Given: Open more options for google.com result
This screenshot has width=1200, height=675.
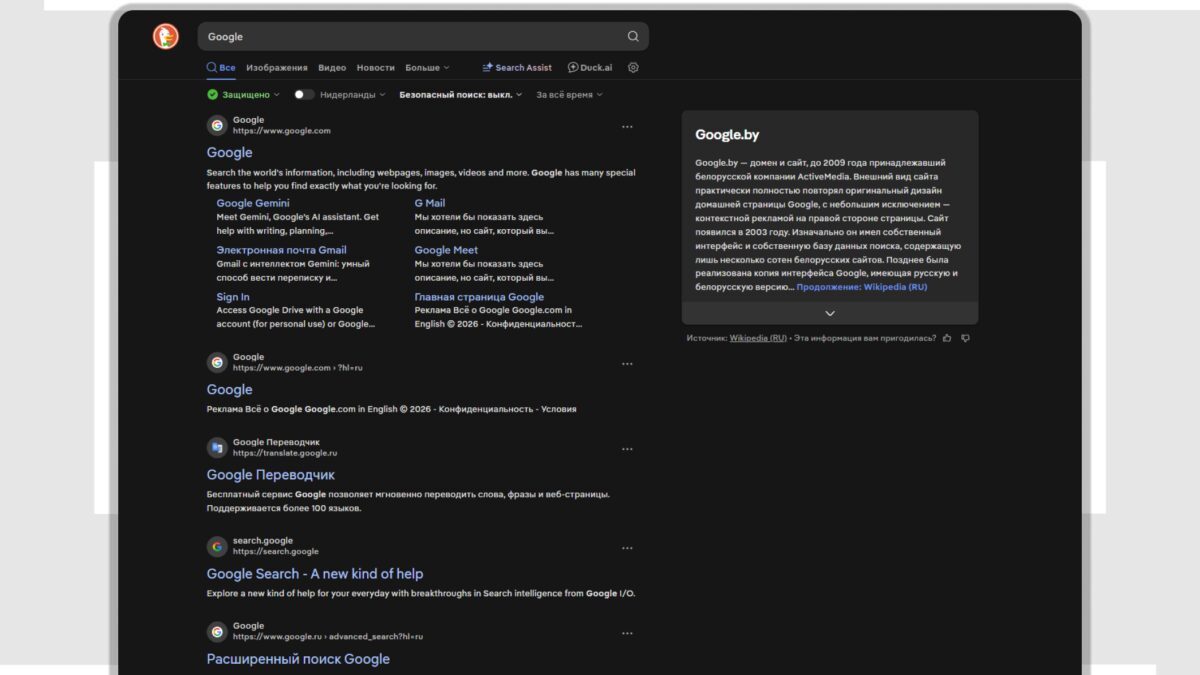Looking at the screenshot, I should click(x=627, y=127).
